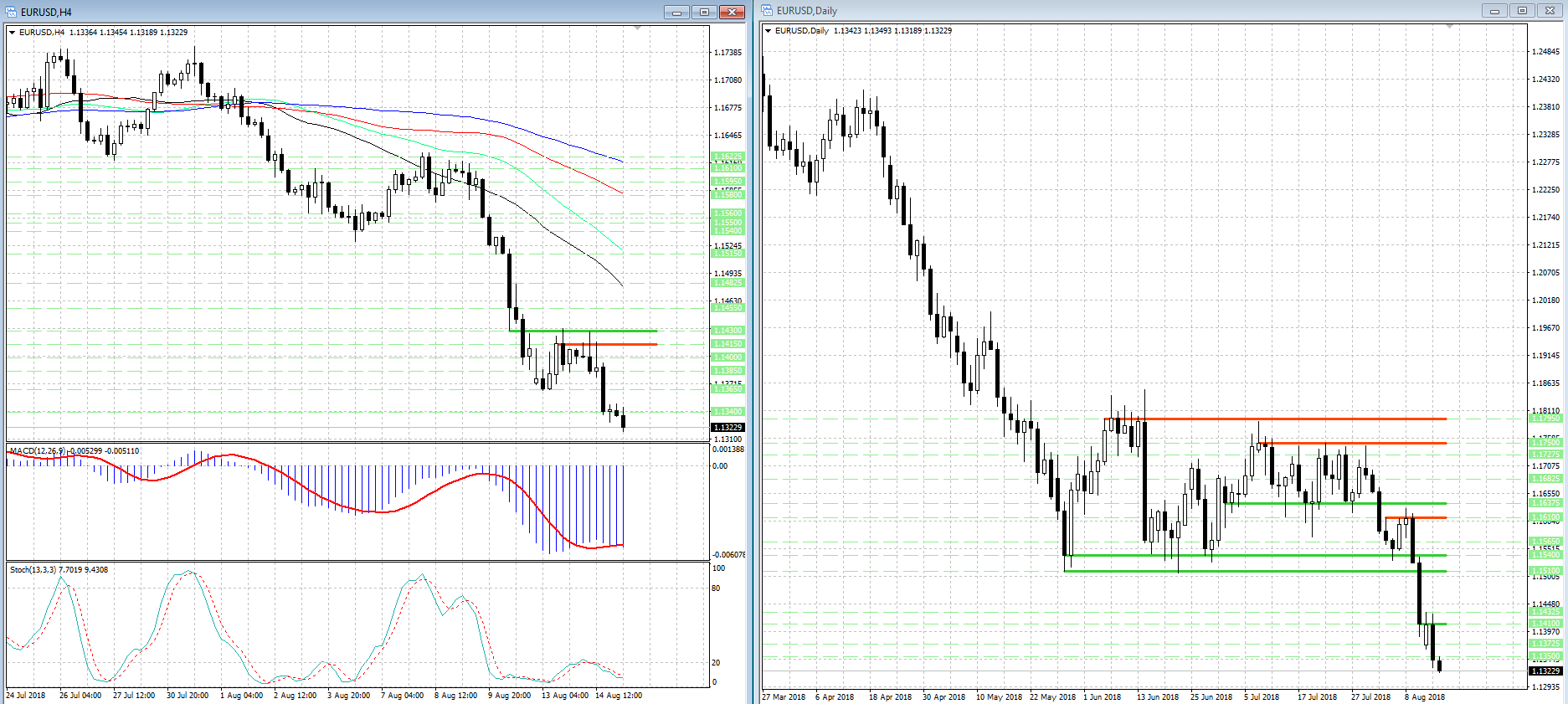Screen dimensions: 1568x704
Task: Click the chart shift triangle on H4 chart
Action: [638, 28]
